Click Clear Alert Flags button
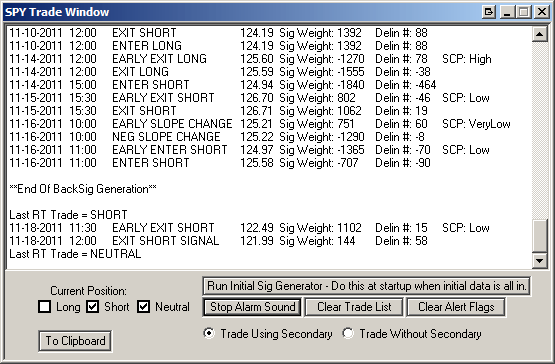Viewport: 555px width, 364px height. pos(456,307)
